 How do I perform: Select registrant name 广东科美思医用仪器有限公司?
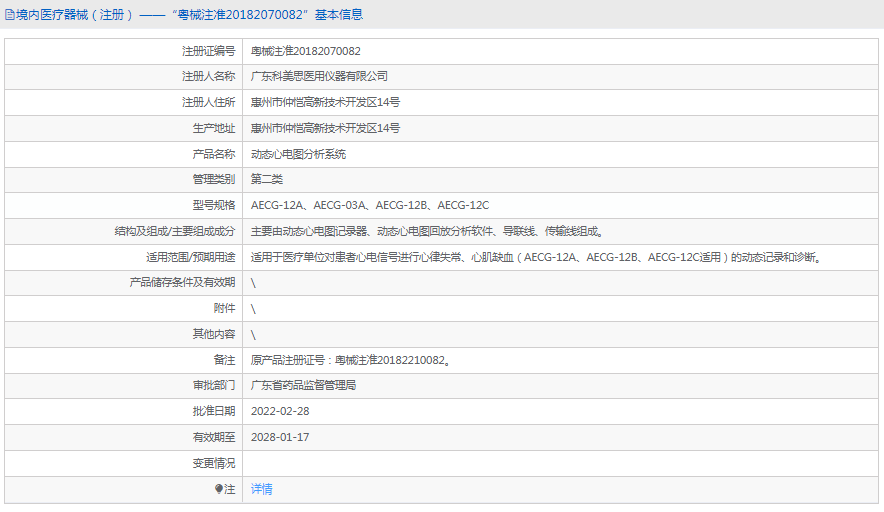[x=319, y=76]
